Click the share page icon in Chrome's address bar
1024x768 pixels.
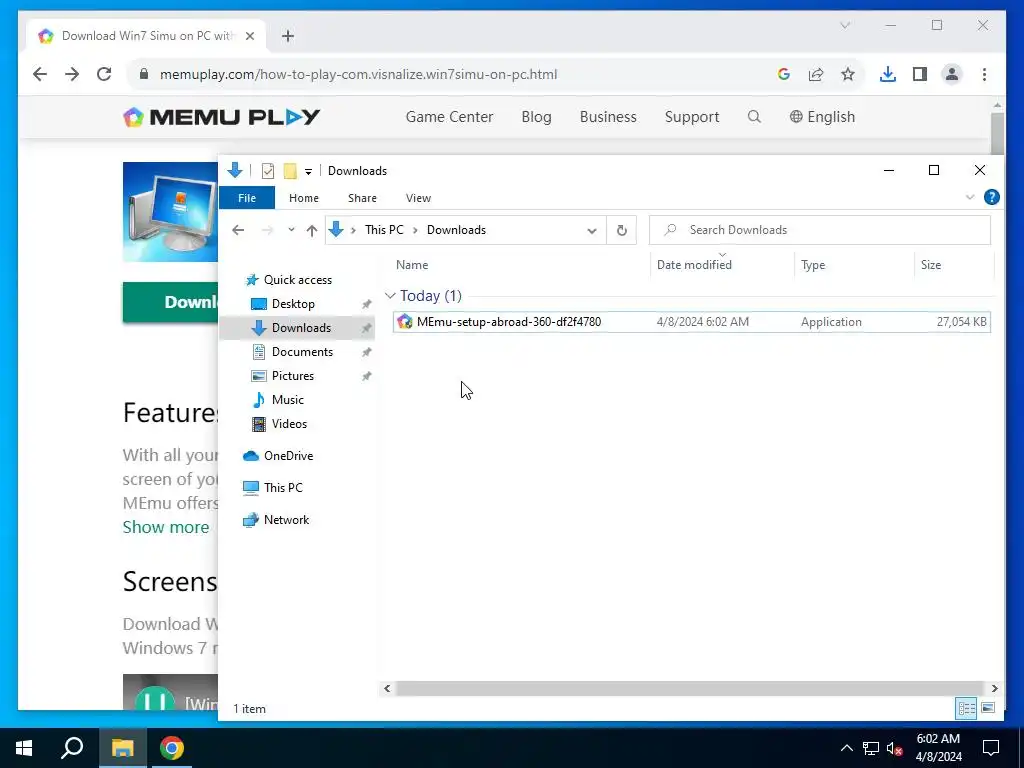tap(816, 74)
